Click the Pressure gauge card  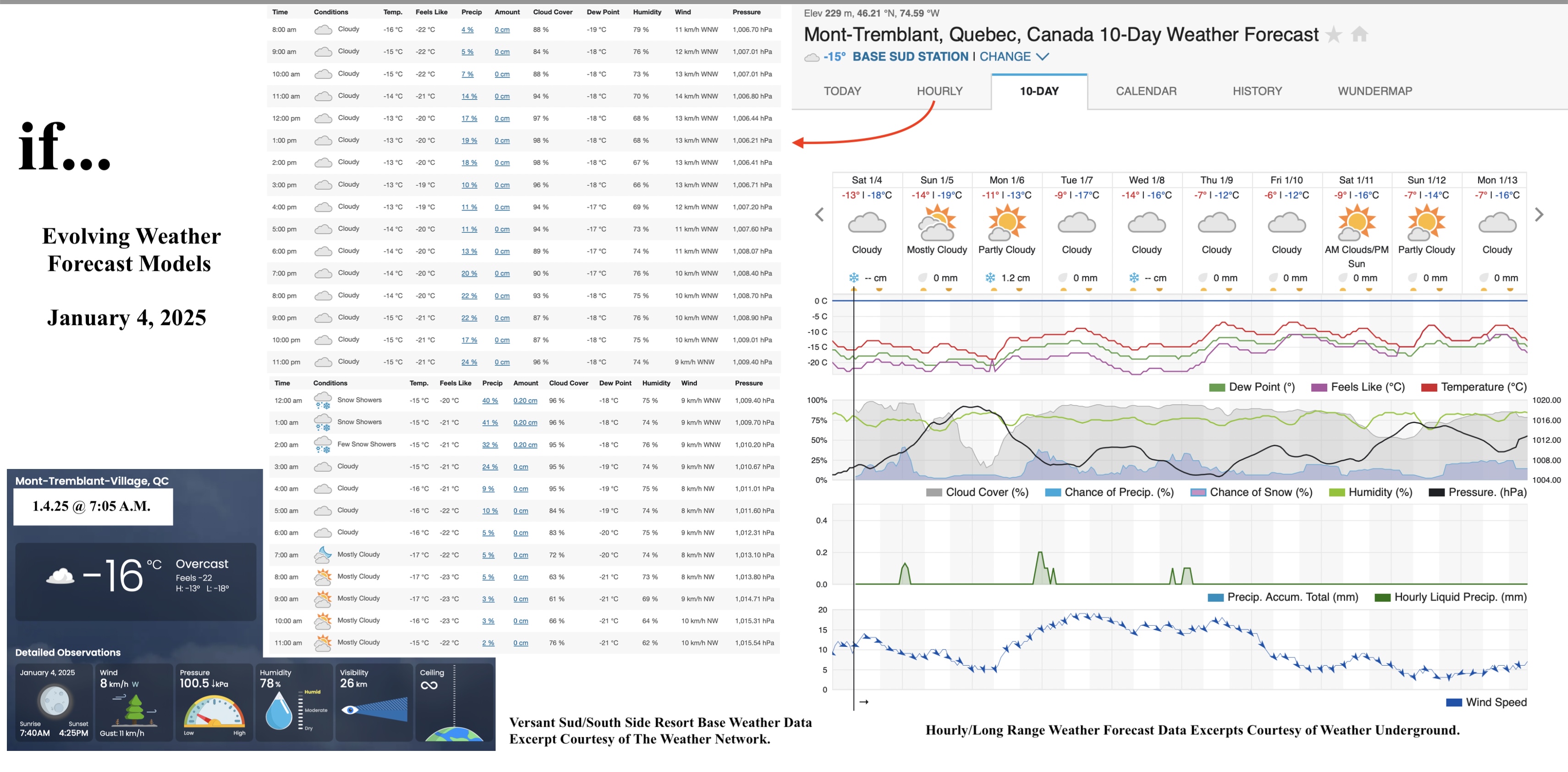click(x=213, y=703)
